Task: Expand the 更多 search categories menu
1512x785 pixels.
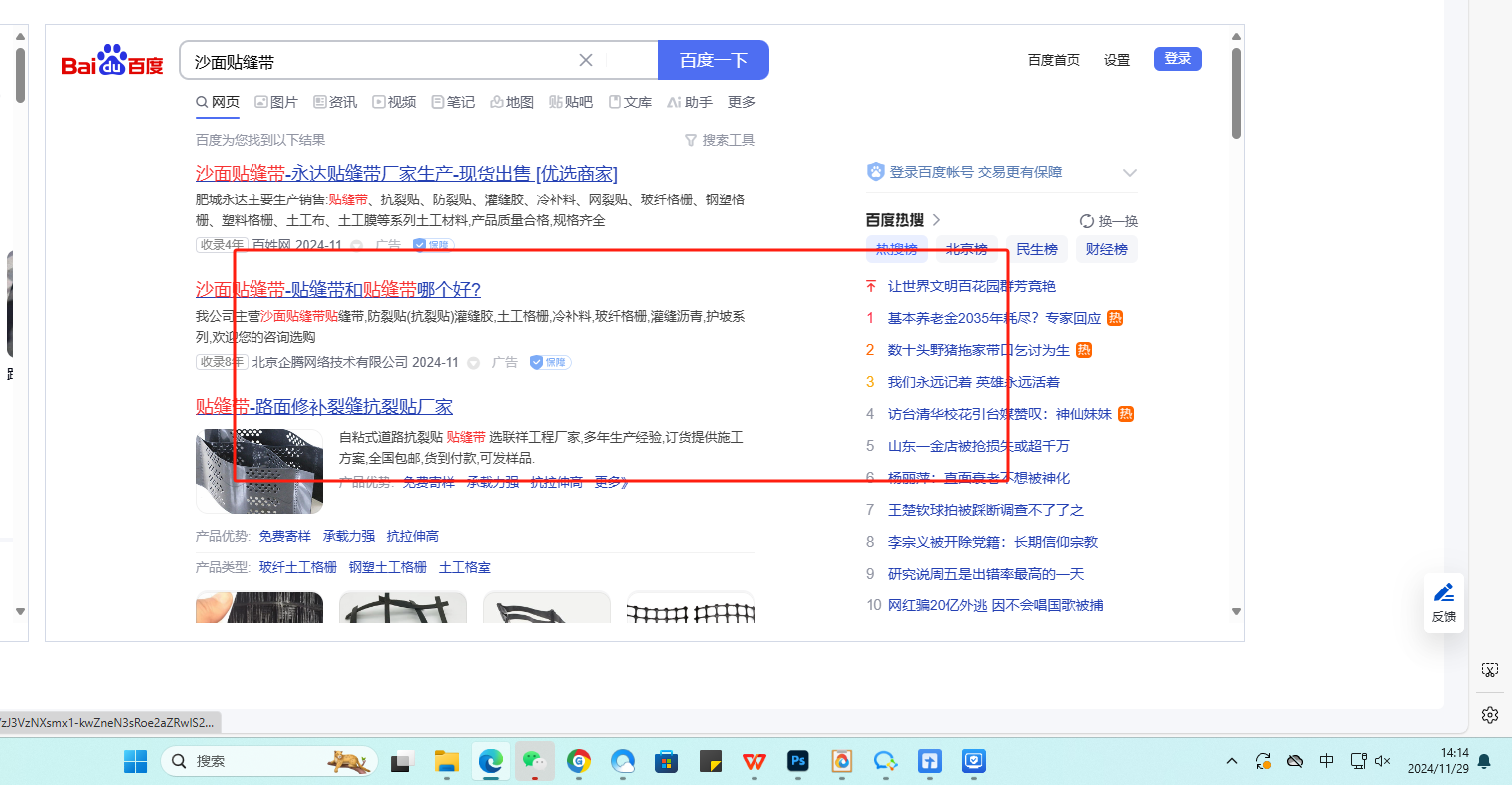Action: (742, 102)
